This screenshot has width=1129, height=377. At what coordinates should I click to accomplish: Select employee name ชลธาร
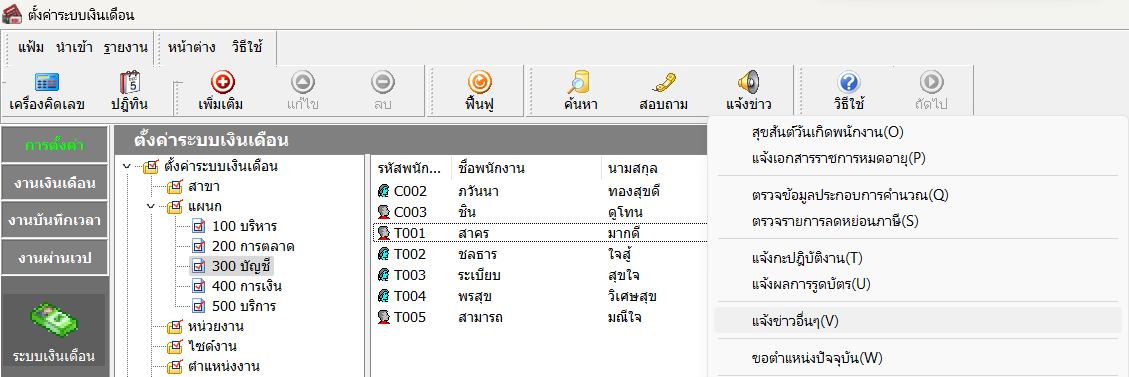coord(477,254)
